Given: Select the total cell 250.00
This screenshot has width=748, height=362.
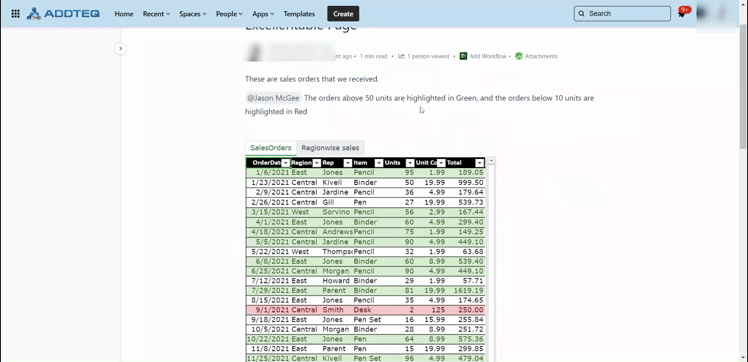Looking at the screenshot, I should [466, 310].
